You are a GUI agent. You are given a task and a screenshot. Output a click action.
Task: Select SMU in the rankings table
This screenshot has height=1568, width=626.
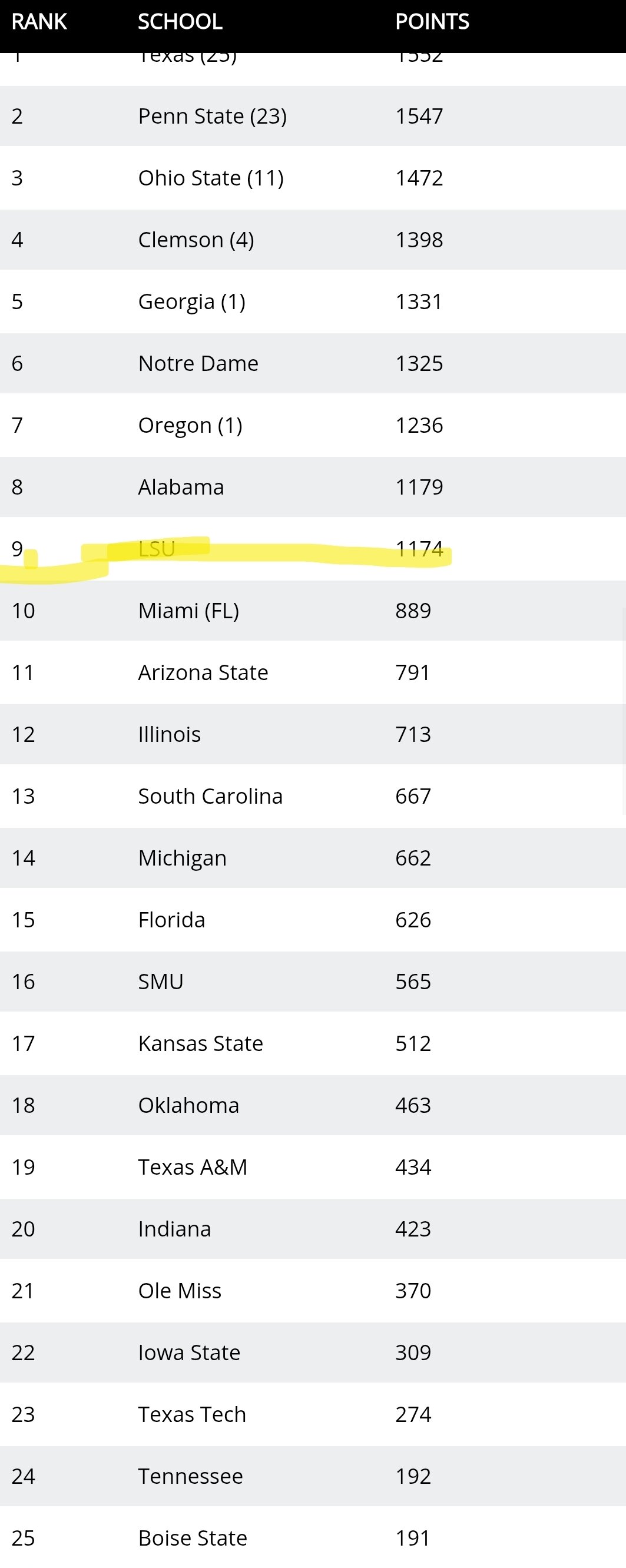click(161, 982)
